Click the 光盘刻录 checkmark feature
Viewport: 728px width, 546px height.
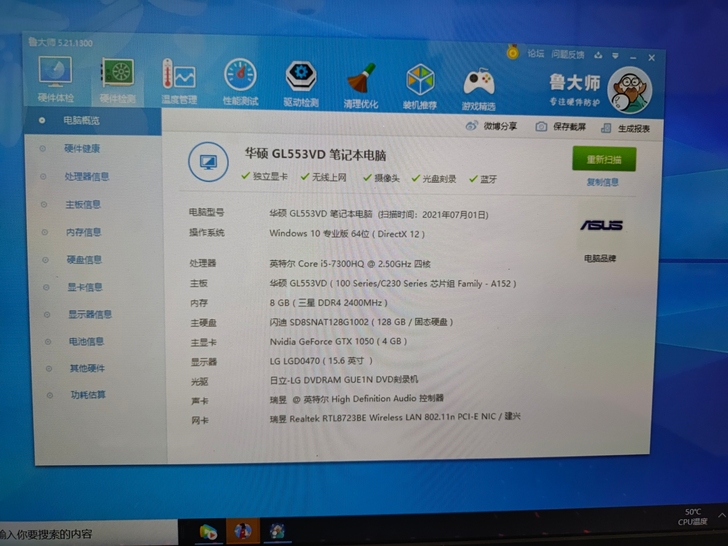[434, 179]
